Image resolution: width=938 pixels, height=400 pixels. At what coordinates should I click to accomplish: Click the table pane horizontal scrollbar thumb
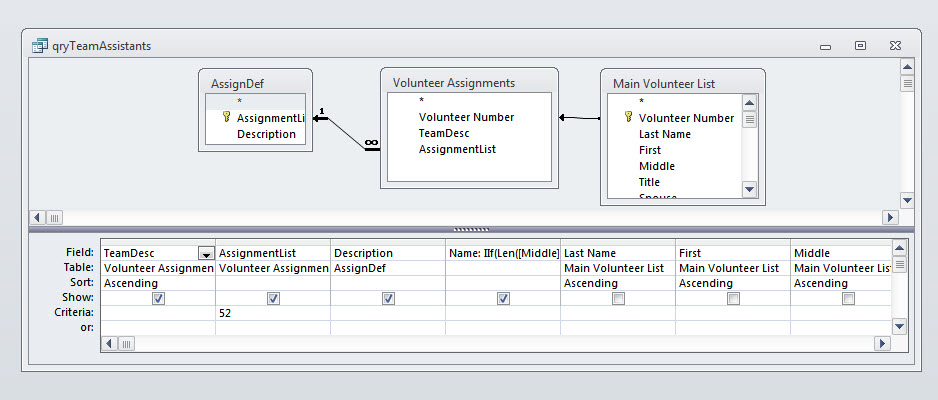(x=54, y=218)
